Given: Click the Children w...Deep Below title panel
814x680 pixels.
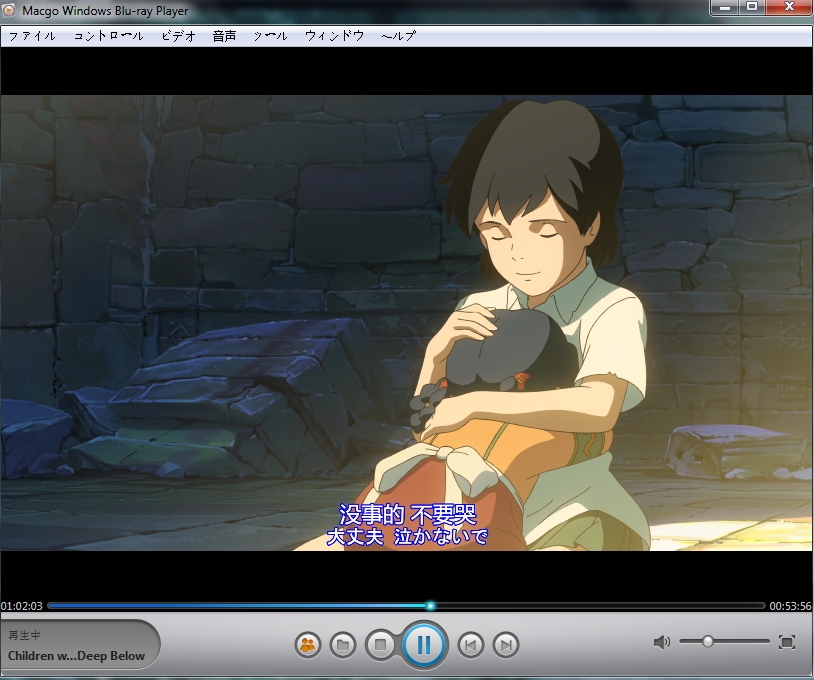Looking at the screenshot, I should (77, 656).
